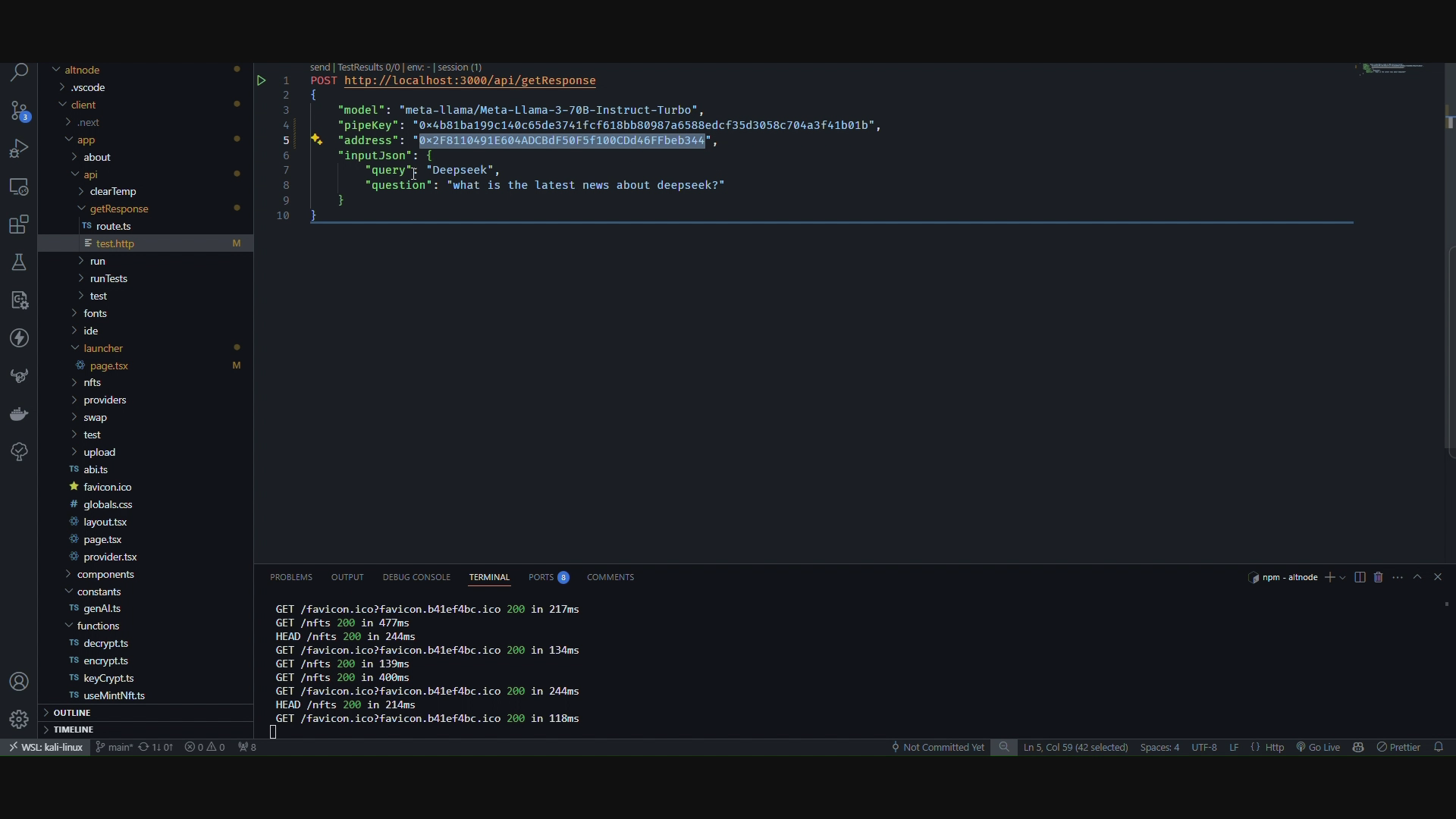Click the main* git branch button

(x=114, y=748)
